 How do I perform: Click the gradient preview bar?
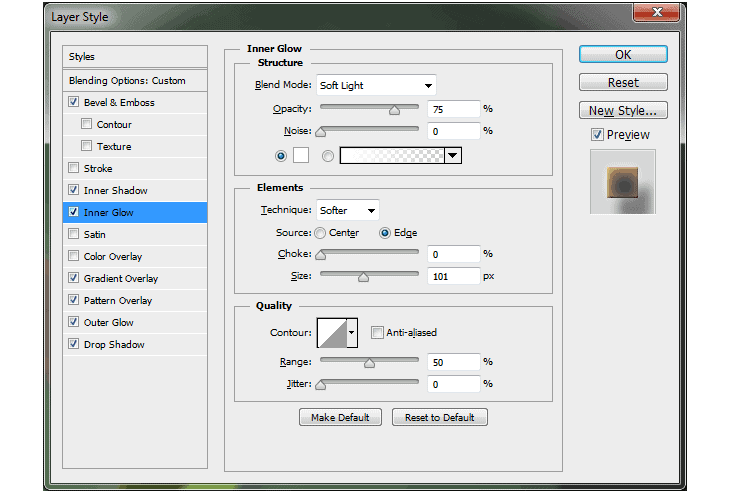392,155
